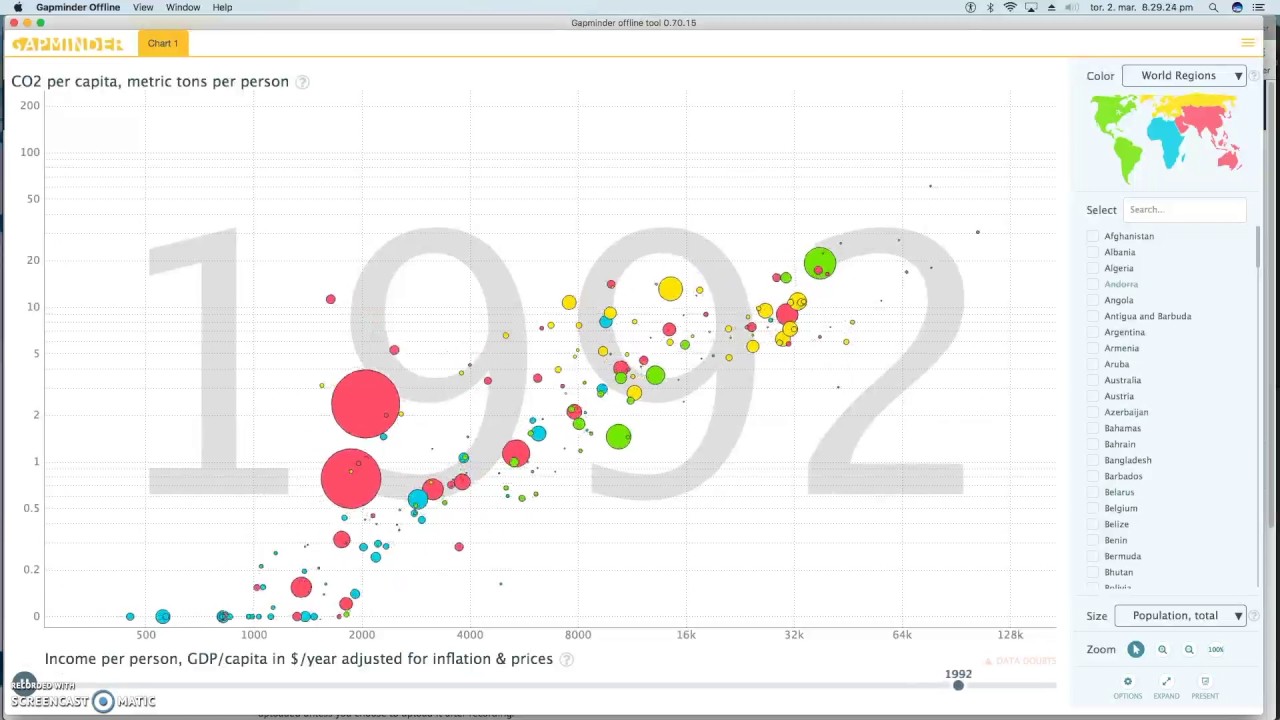This screenshot has width=1280, height=720.
Task: Change the CO2 per capita axis indicator
Action: click(x=150, y=82)
